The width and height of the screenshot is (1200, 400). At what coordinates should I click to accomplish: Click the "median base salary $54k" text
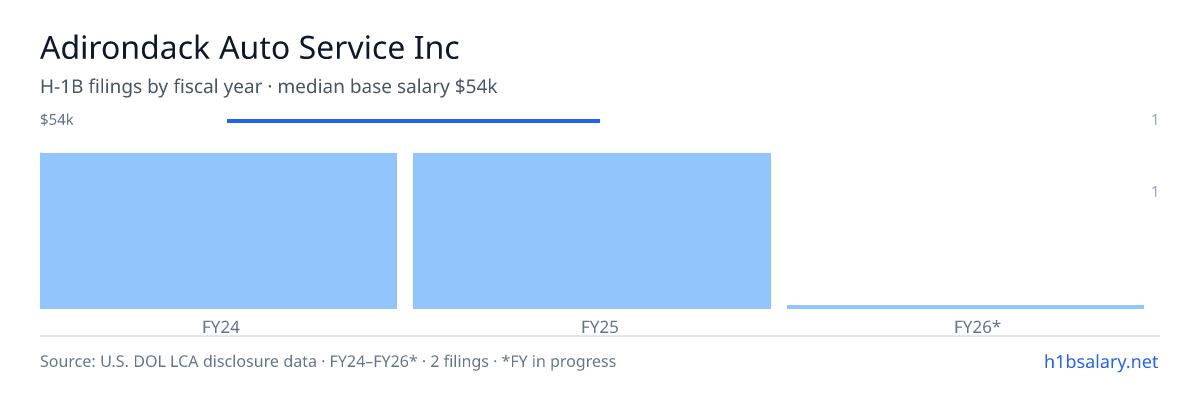388,87
